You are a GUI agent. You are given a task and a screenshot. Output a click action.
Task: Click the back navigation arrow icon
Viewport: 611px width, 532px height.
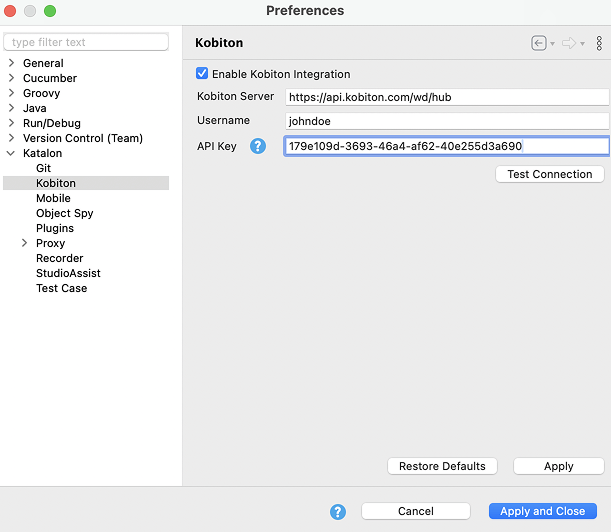tap(539, 43)
